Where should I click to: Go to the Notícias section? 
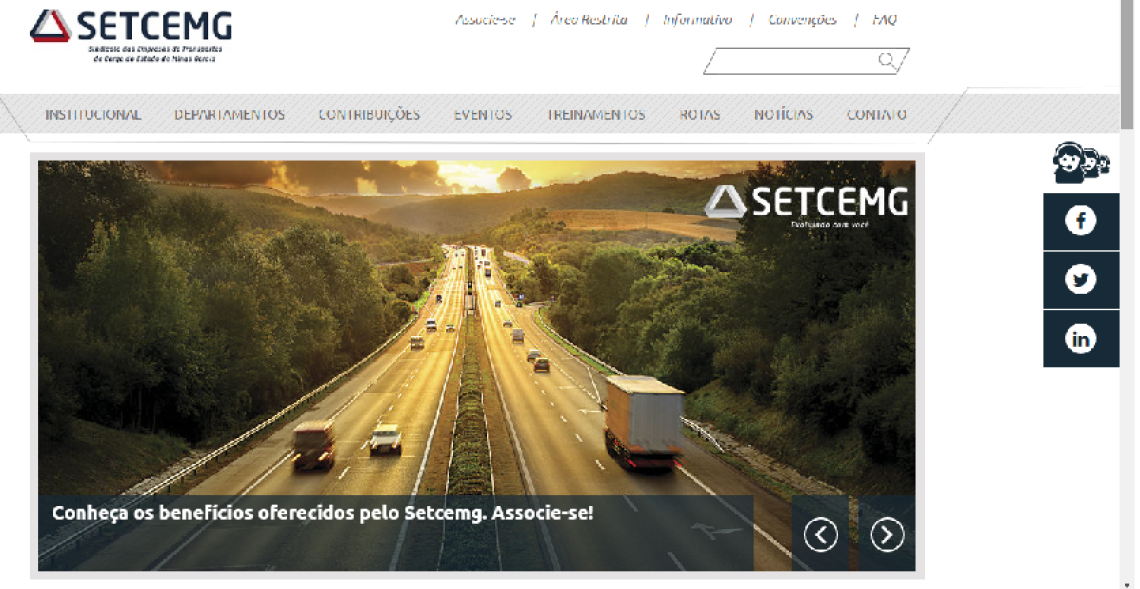pyautogui.click(x=783, y=115)
